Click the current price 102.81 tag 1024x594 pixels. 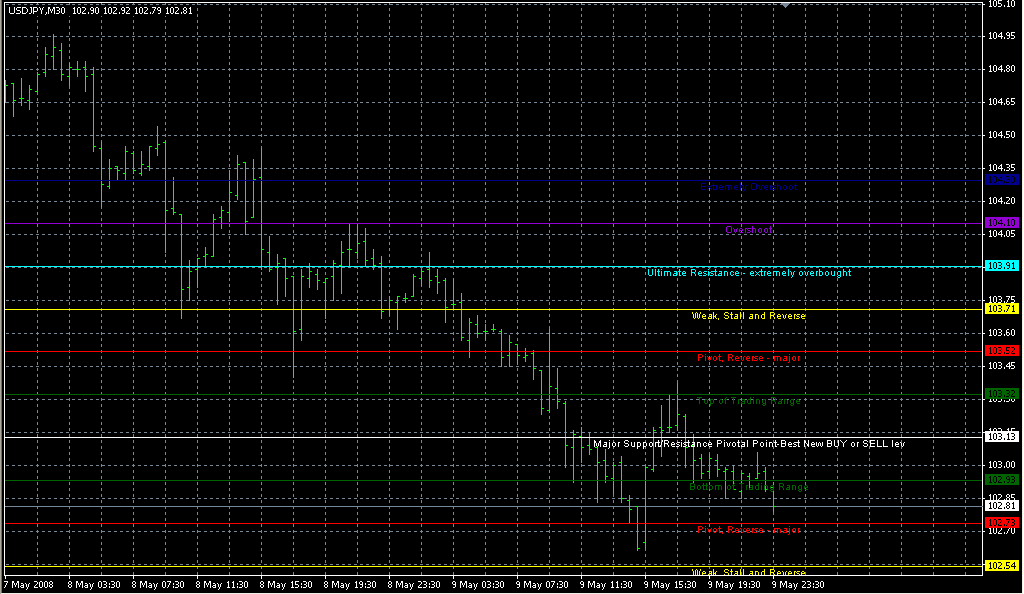pyautogui.click(x=1002, y=506)
